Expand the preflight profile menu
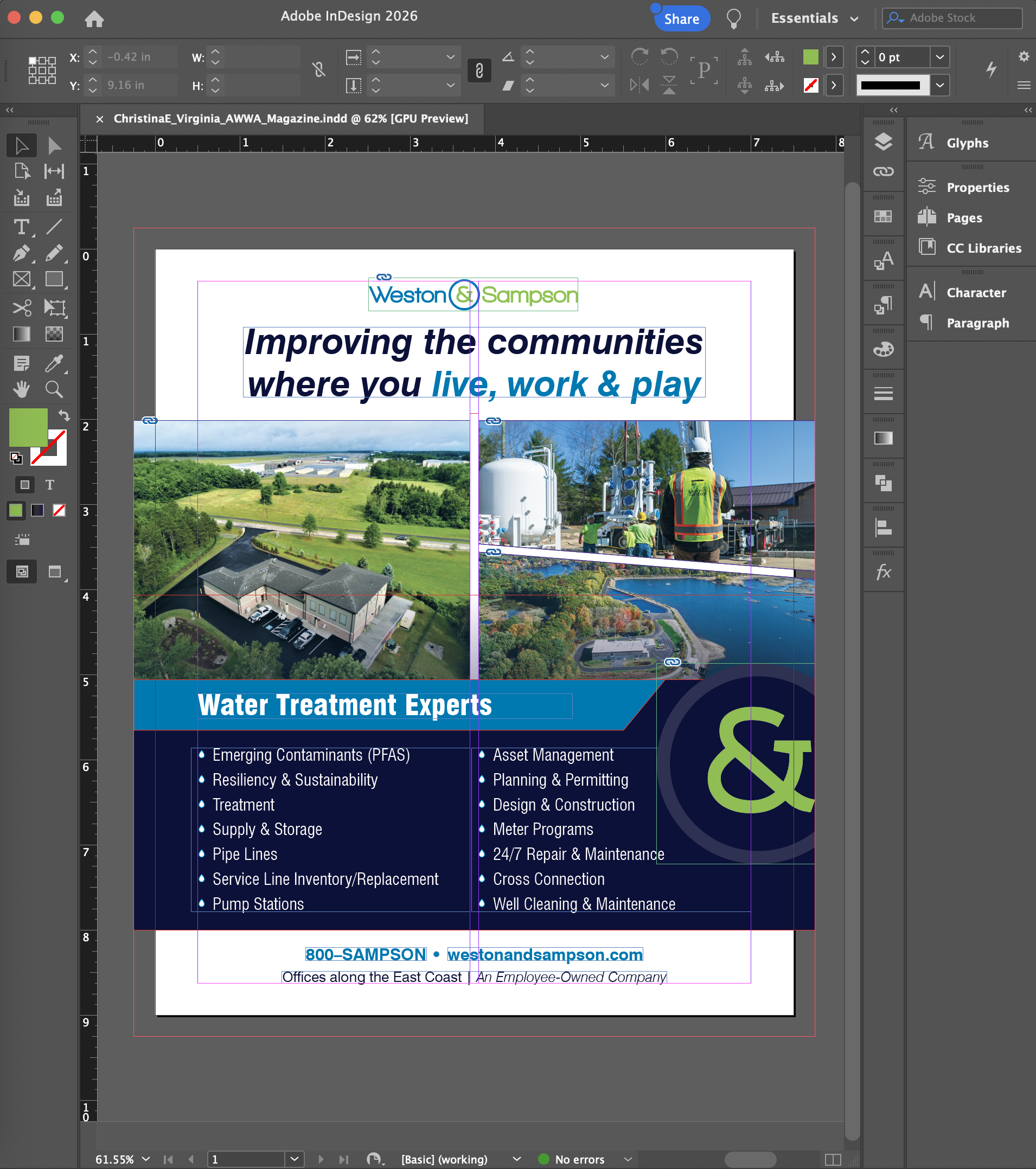This screenshot has width=1036, height=1169. click(x=516, y=1159)
